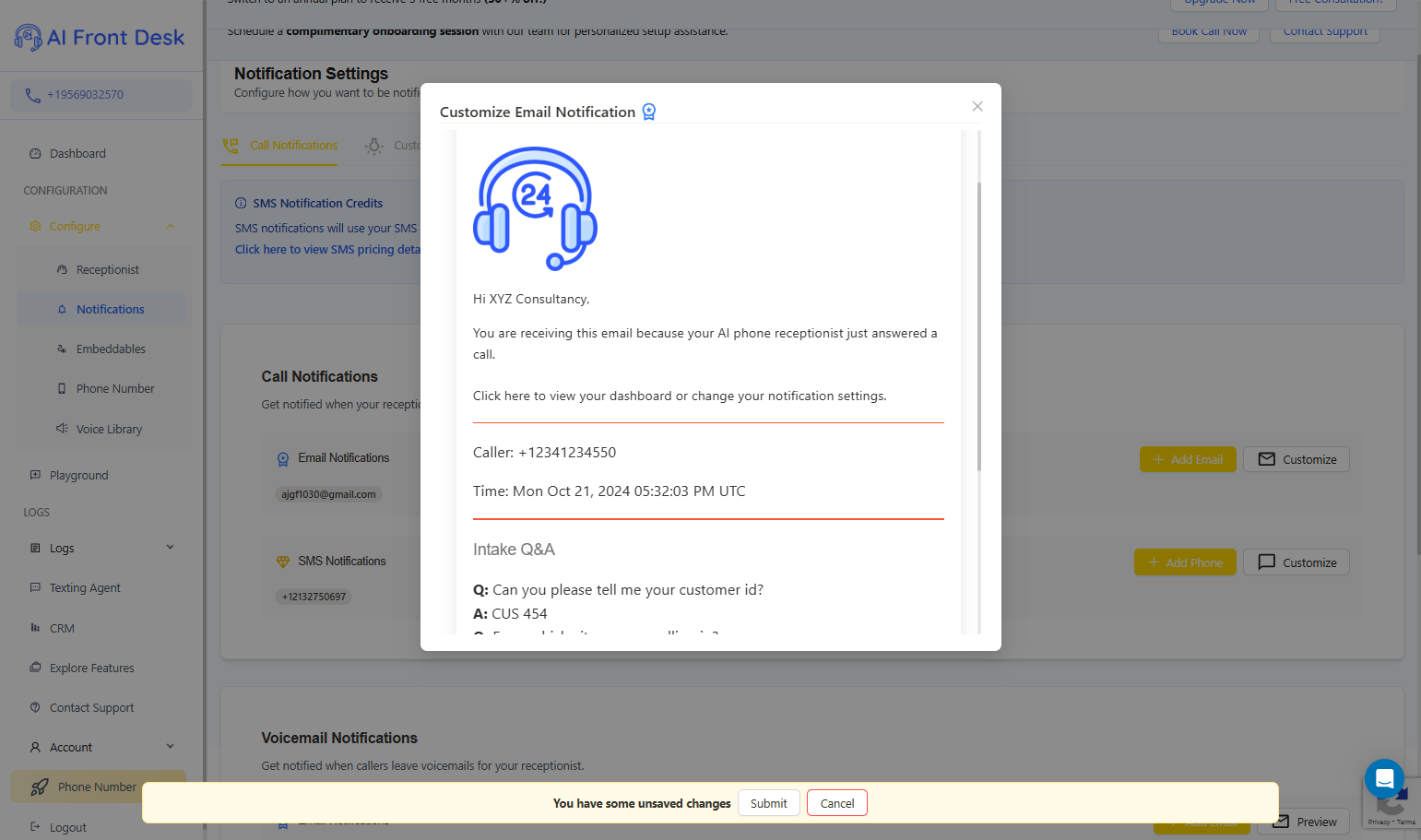The image size is (1421, 840).
Task: Click the rocket icon on Phone Number button
Action: tap(40, 787)
